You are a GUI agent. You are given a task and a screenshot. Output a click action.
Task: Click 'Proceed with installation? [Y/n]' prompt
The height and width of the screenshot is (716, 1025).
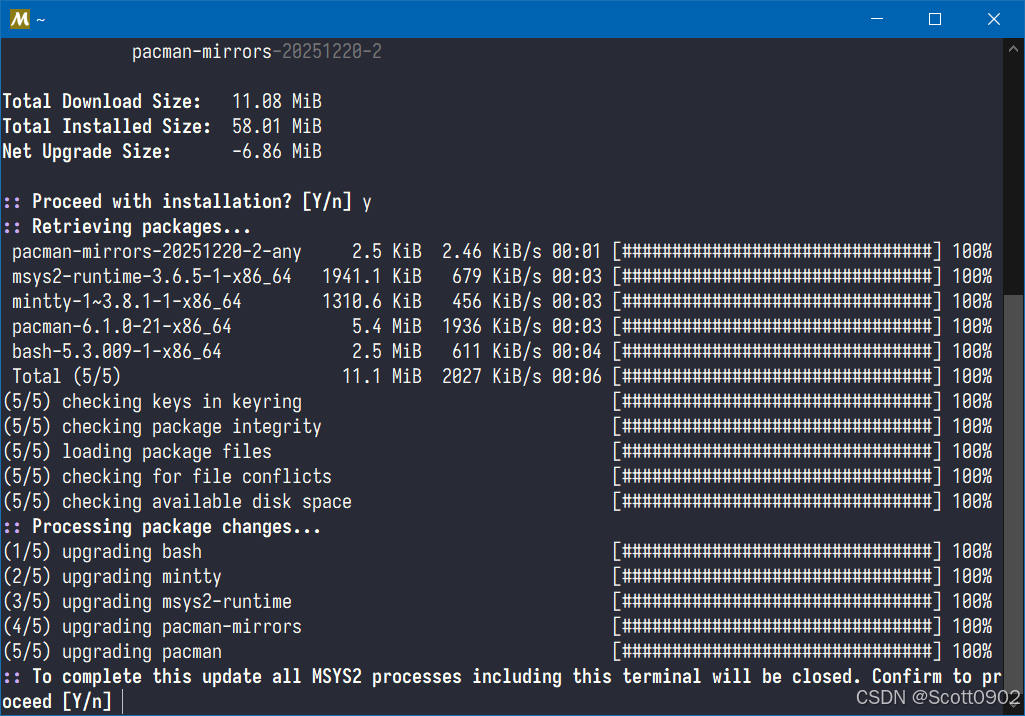click(192, 201)
